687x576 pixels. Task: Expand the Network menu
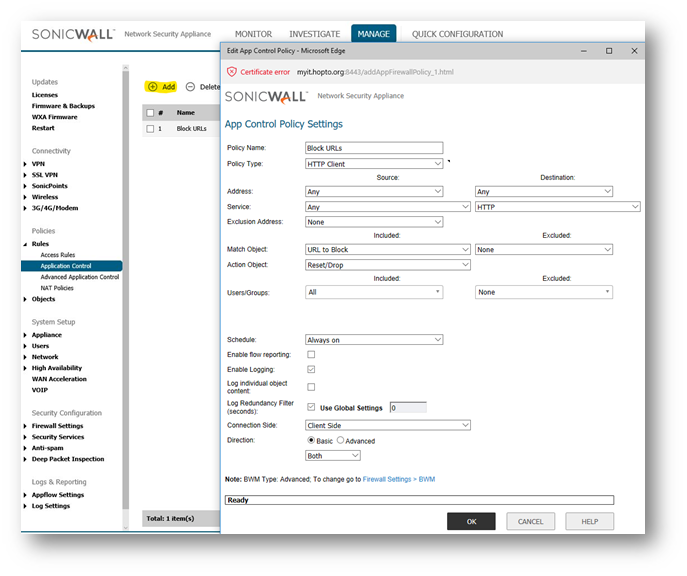point(25,357)
